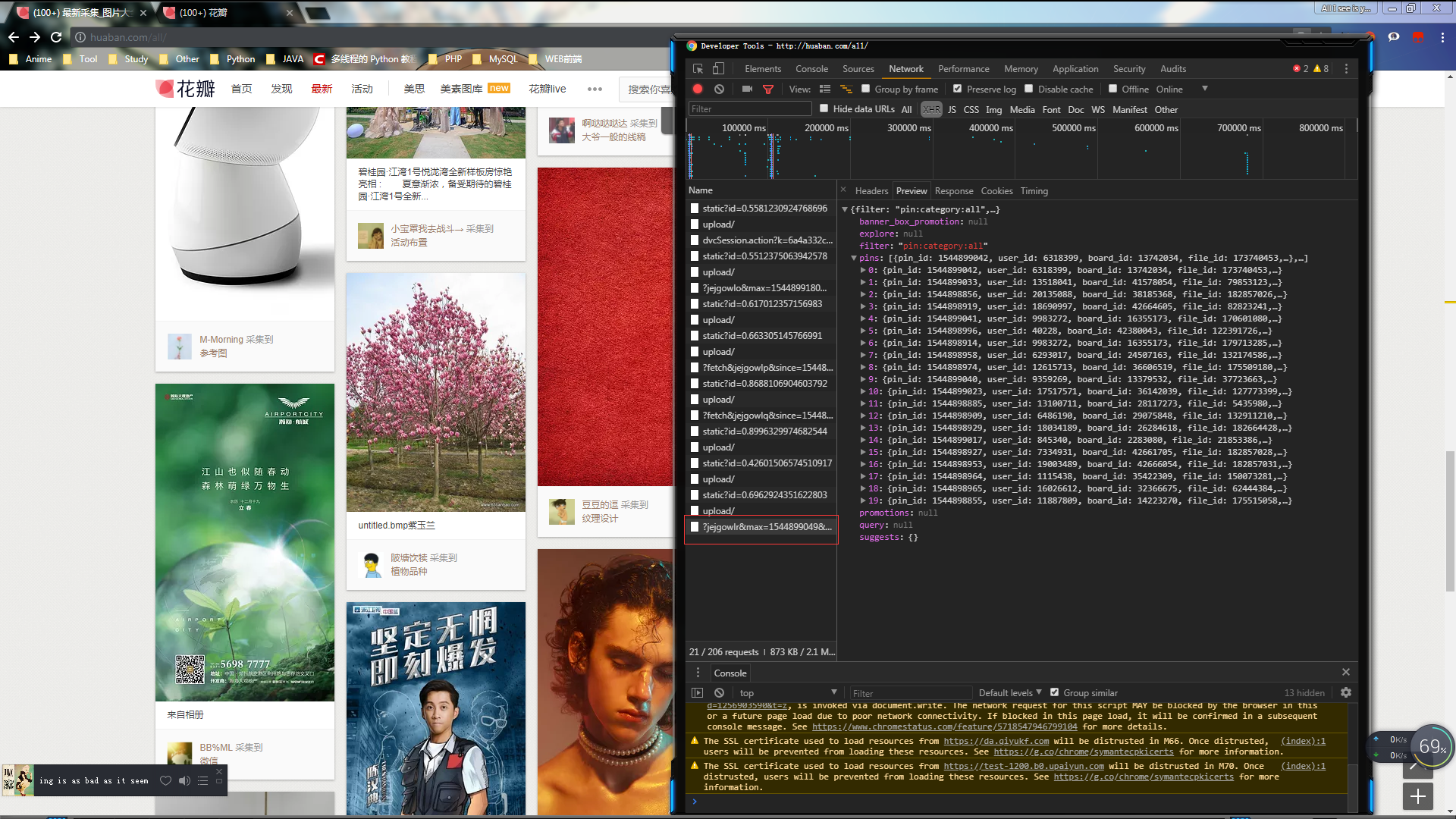Uncheck Preserve log checkbox
The image size is (1456, 819).
[958, 89]
